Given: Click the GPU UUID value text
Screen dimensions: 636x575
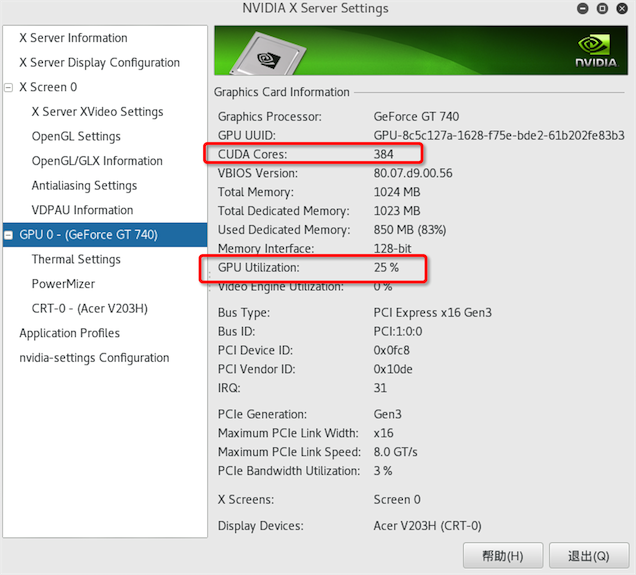Looking at the screenshot, I should [x=499, y=135].
